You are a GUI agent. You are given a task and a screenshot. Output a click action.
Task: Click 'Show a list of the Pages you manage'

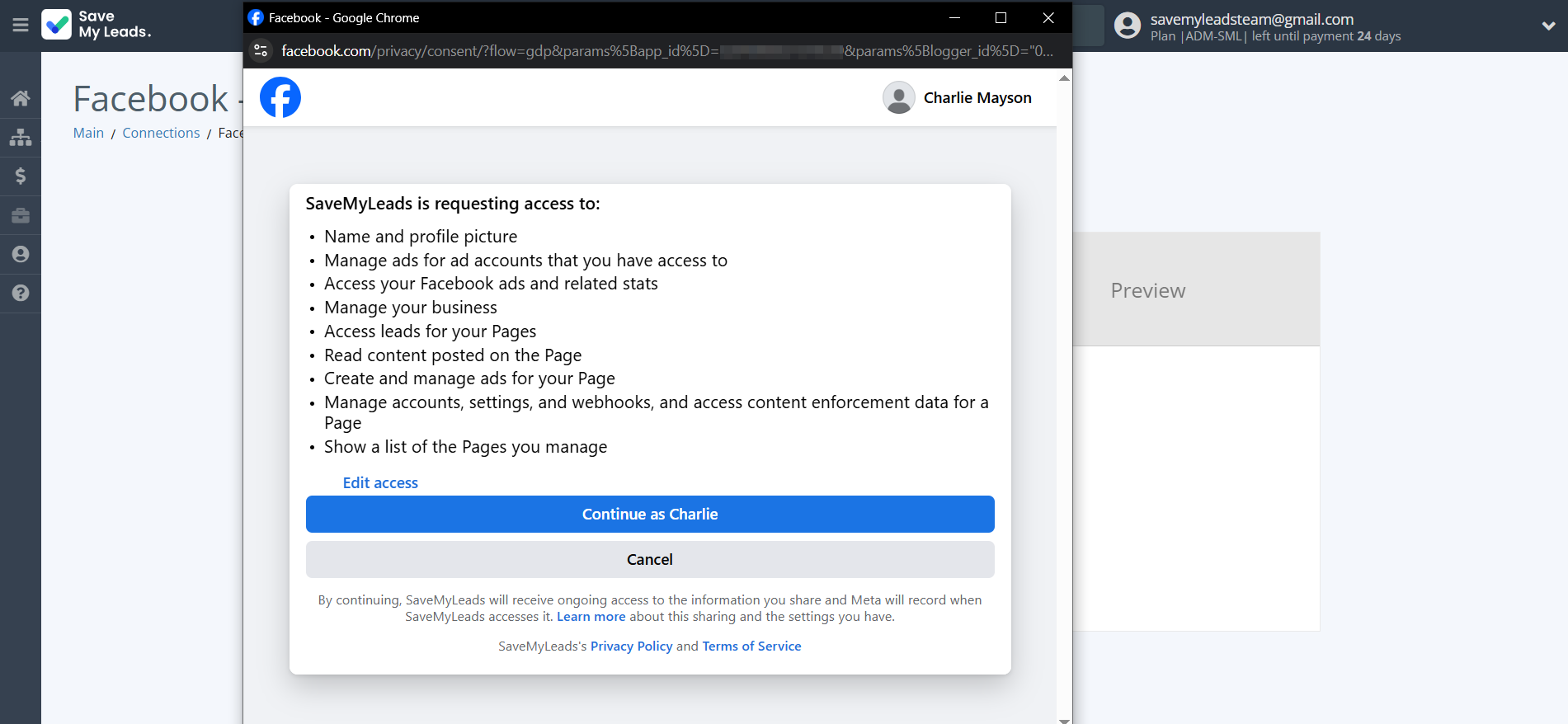coord(465,447)
